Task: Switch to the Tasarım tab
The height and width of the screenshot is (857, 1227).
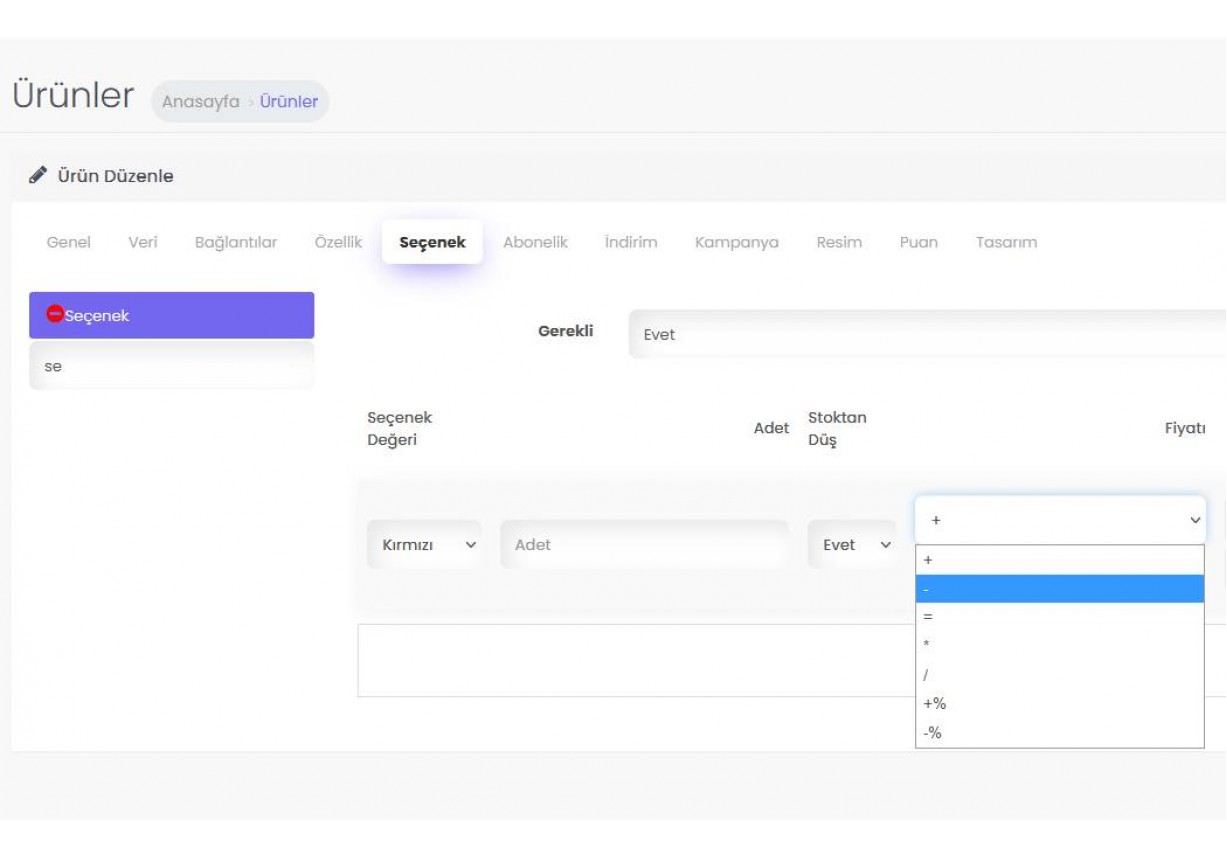Action: coord(1006,241)
